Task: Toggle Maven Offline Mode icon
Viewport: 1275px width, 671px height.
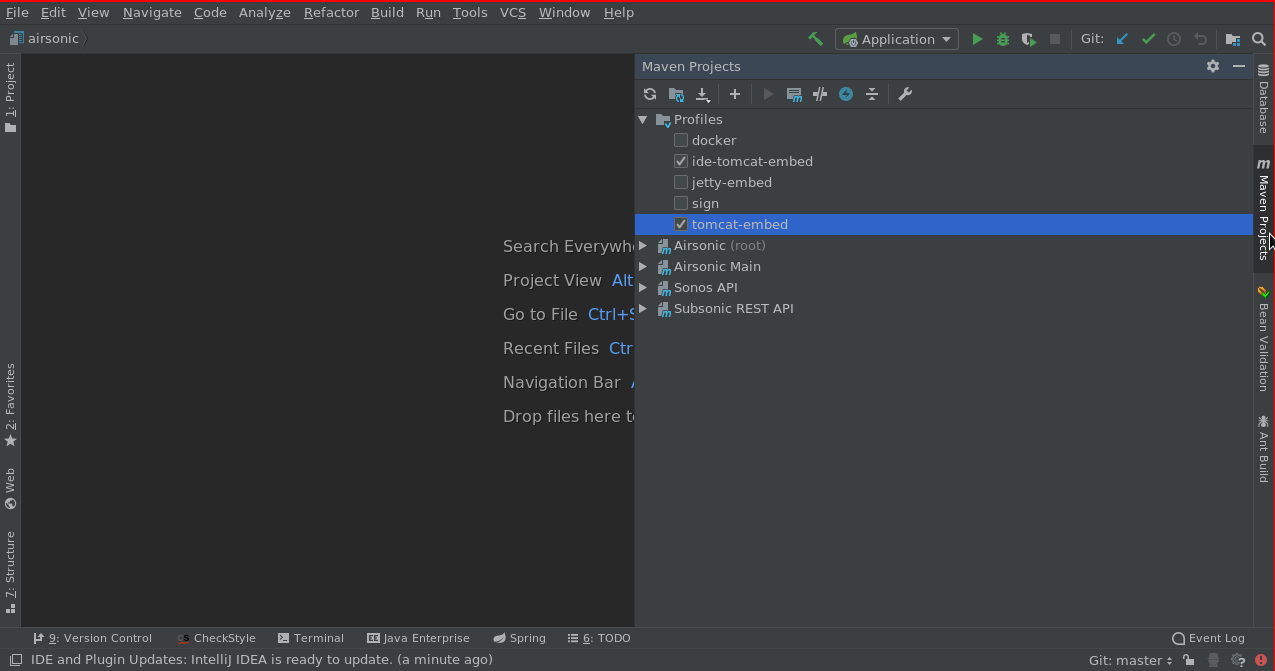Action: (820, 94)
